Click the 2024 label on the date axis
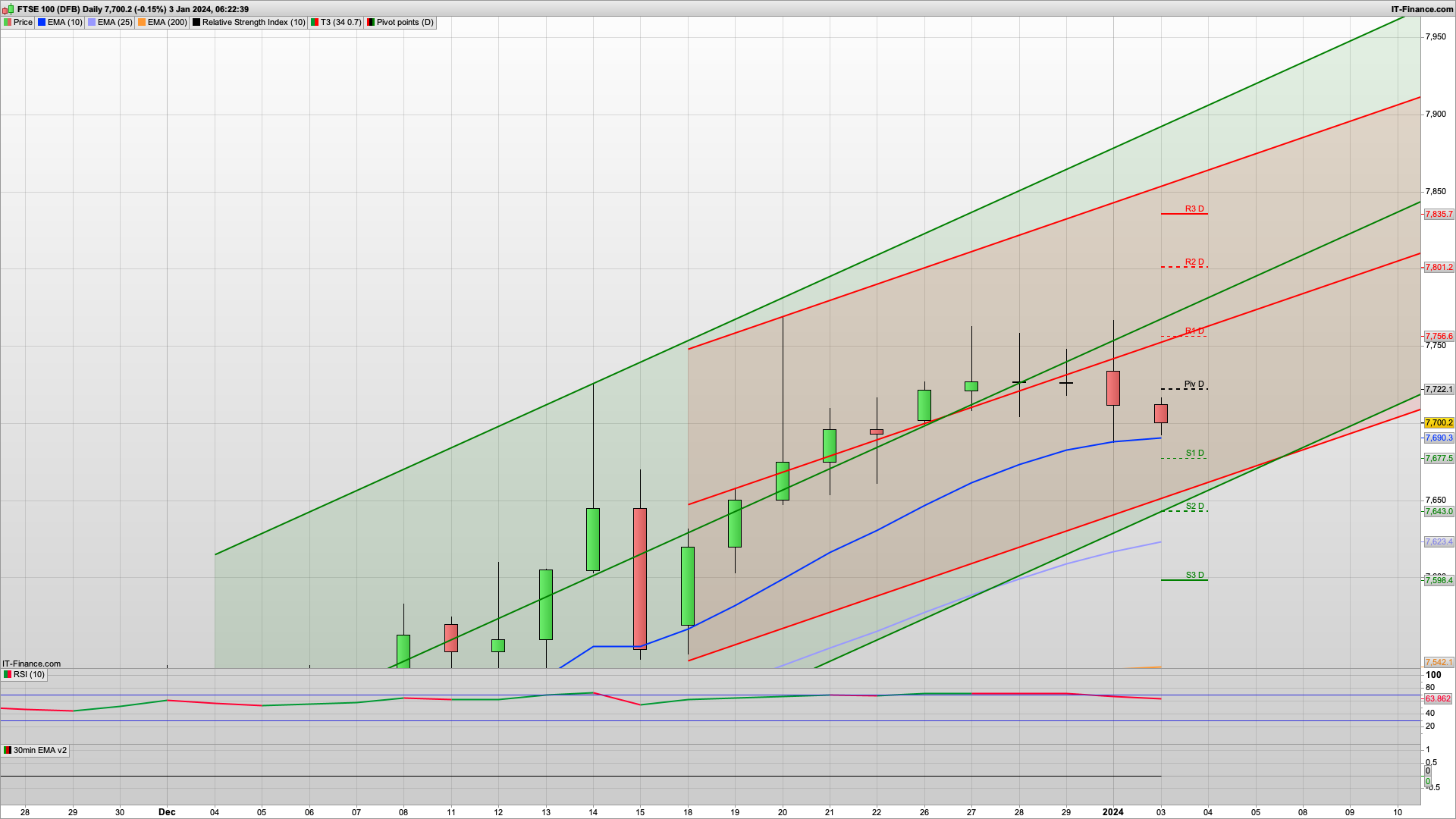Viewport: 1456px width, 819px height. pos(1112,812)
